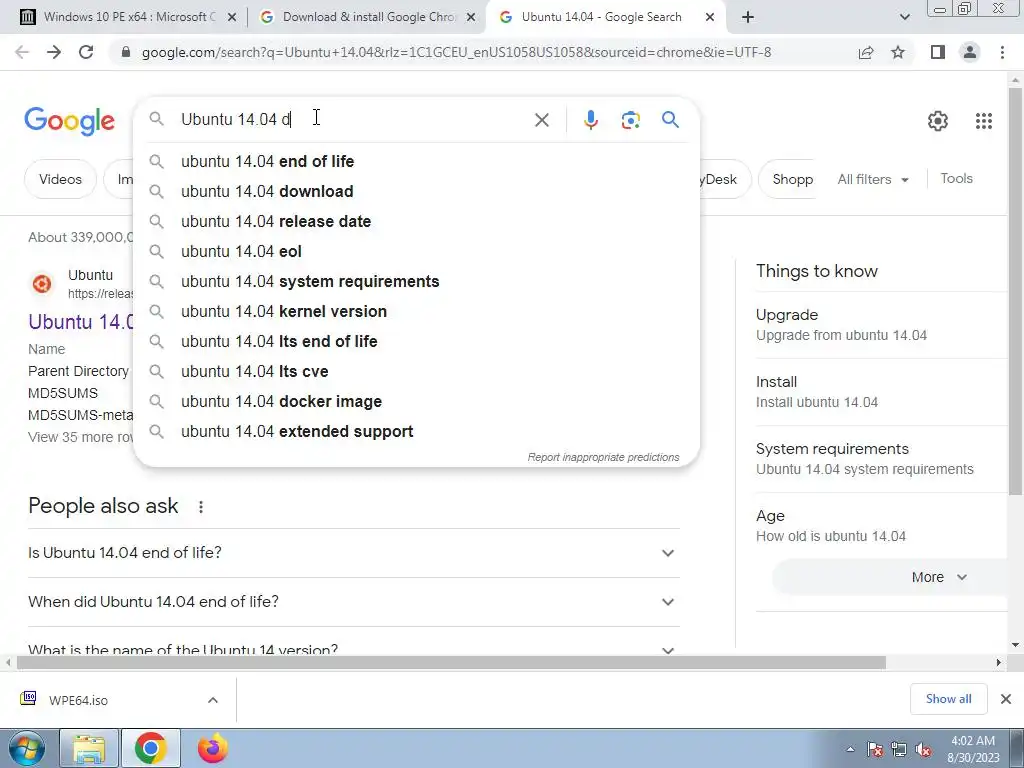Image resolution: width=1024 pixels, height=768 pixels.
Task: Click the Chrome taskbar icon
Action: 150,748
